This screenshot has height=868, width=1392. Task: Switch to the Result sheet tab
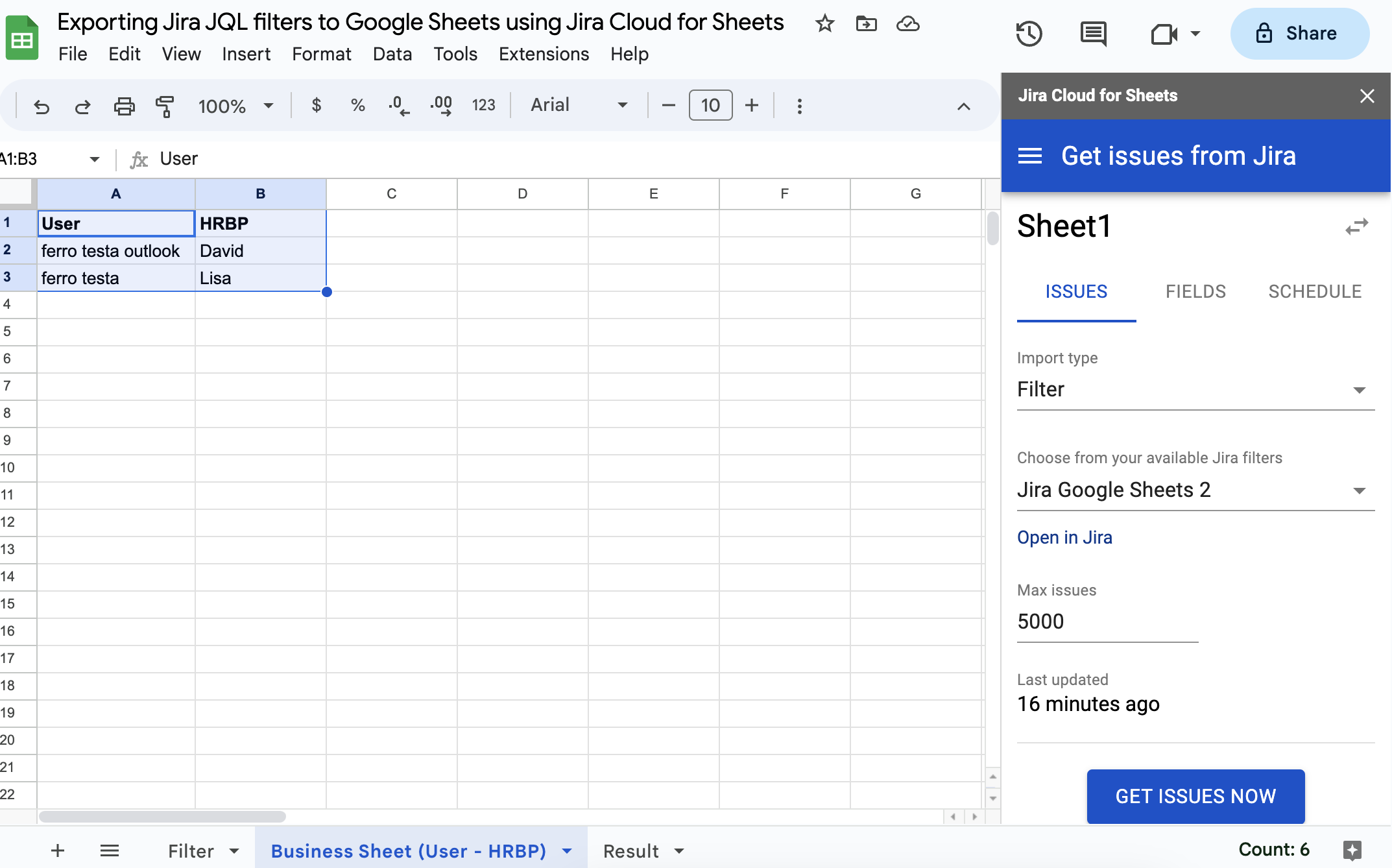630,851
